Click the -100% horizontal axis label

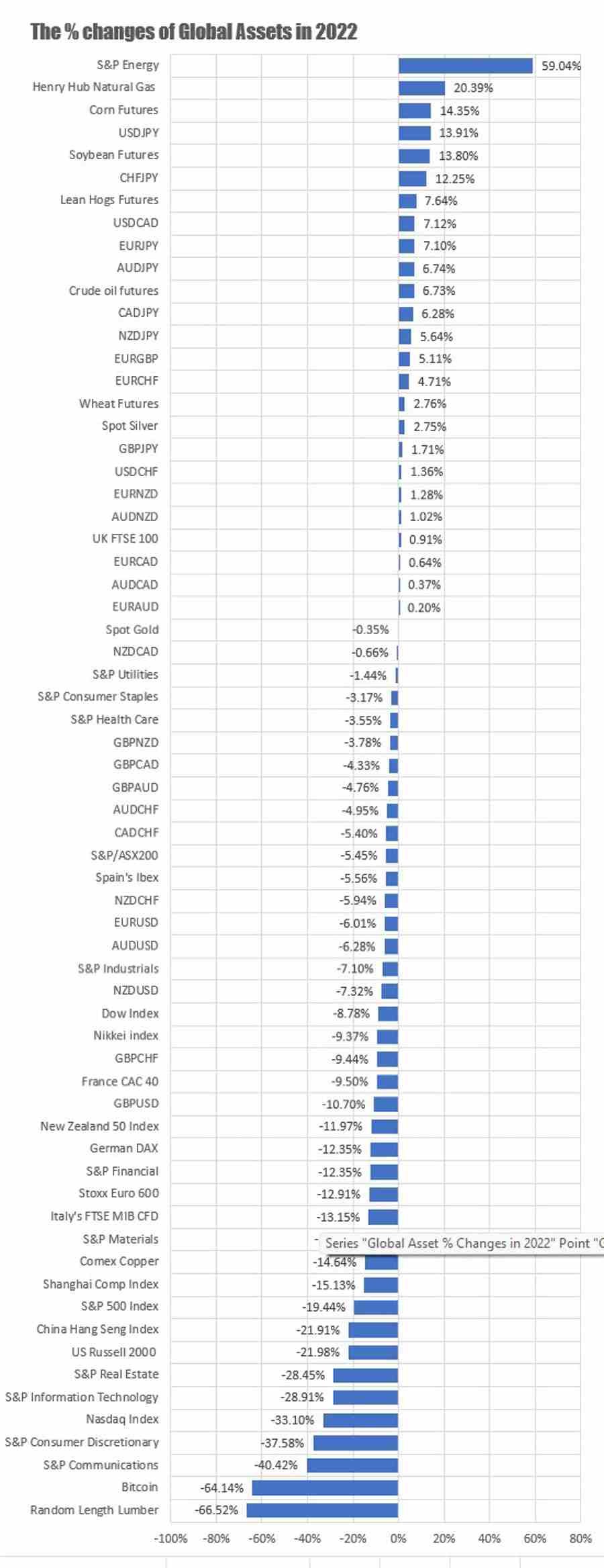point(170,1538)
